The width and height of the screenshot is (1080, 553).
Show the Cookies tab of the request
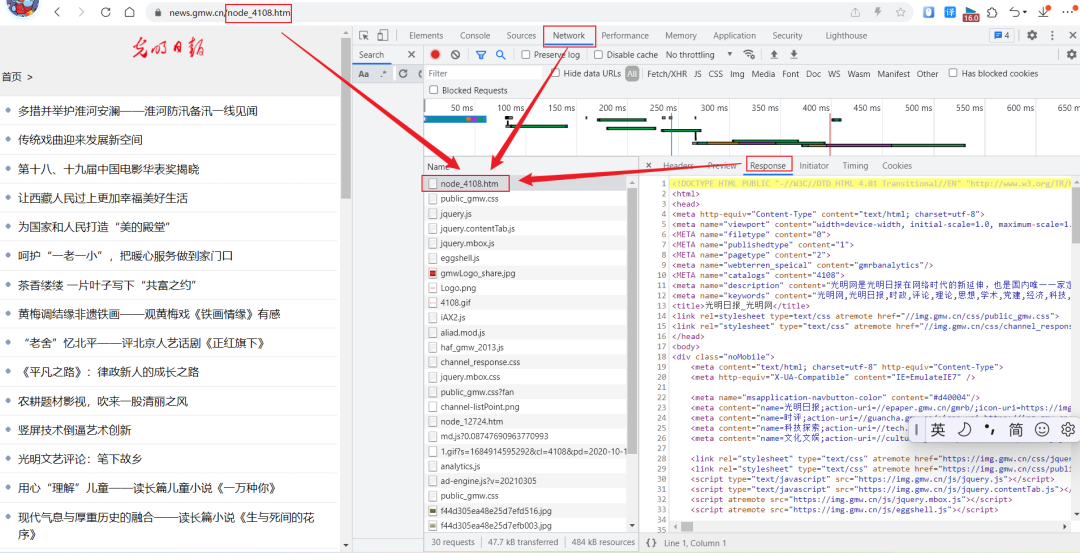(x=897, y=166)
